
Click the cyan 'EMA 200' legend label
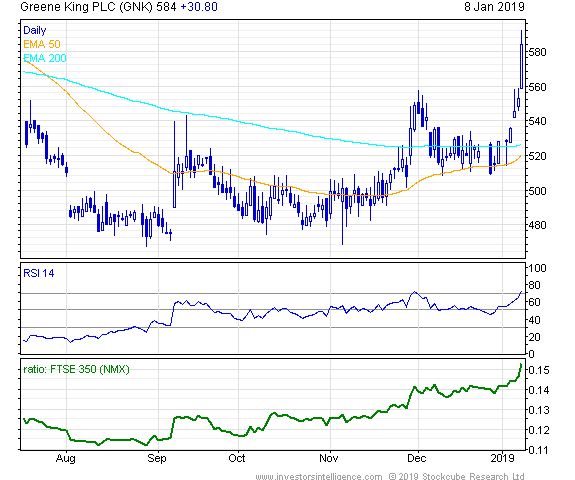point(44,58)
